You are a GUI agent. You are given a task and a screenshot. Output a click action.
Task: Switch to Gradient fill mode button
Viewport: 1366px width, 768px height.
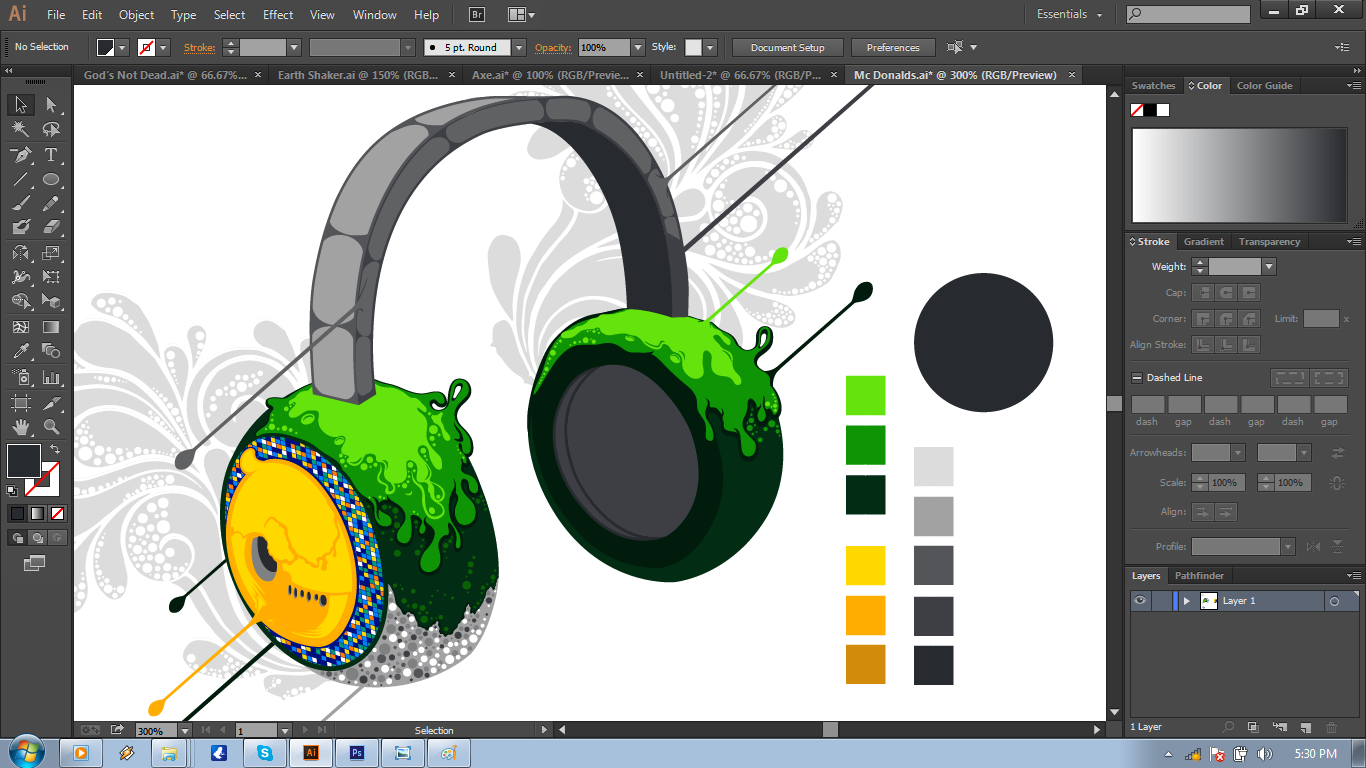pyautogui.click(x=37, y=513)
